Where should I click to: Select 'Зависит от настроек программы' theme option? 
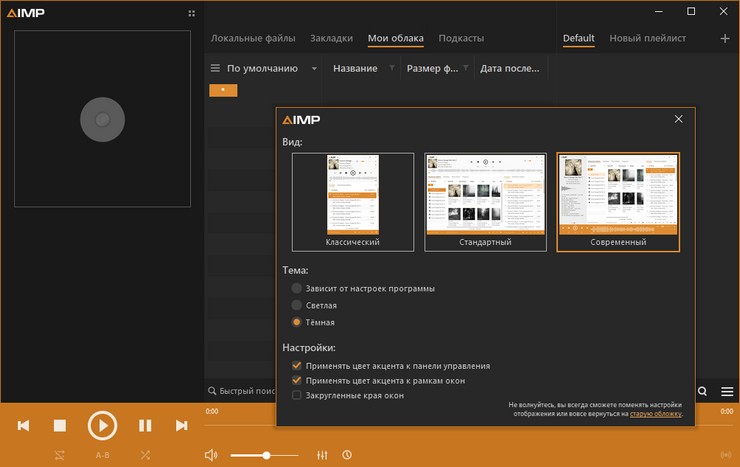point(297,288)
